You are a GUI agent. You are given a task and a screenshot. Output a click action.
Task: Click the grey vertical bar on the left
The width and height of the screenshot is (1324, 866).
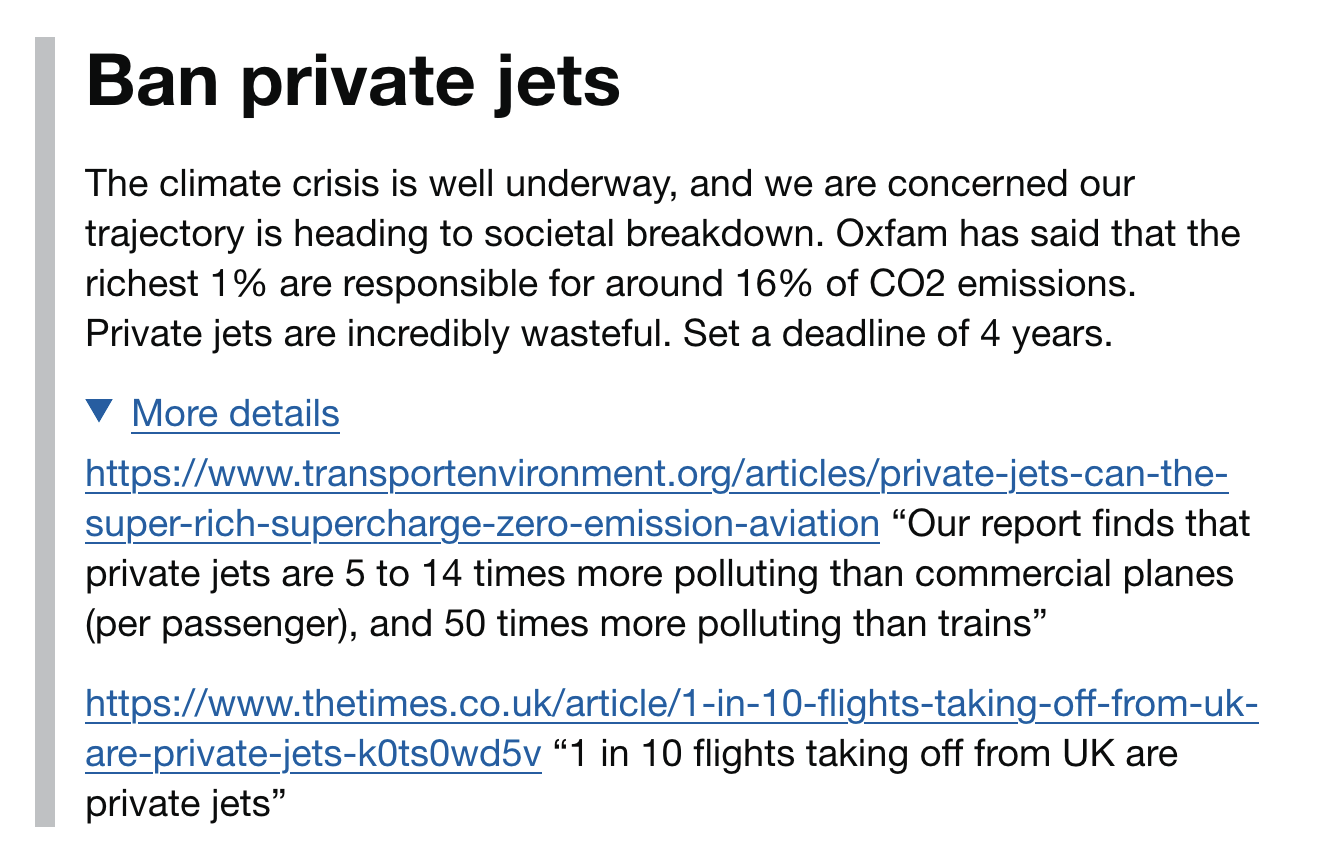[x=45, y=432]
